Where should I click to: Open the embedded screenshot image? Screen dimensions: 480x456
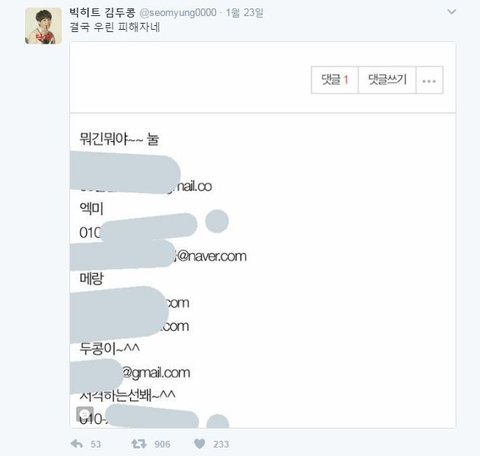coord(263,235)
